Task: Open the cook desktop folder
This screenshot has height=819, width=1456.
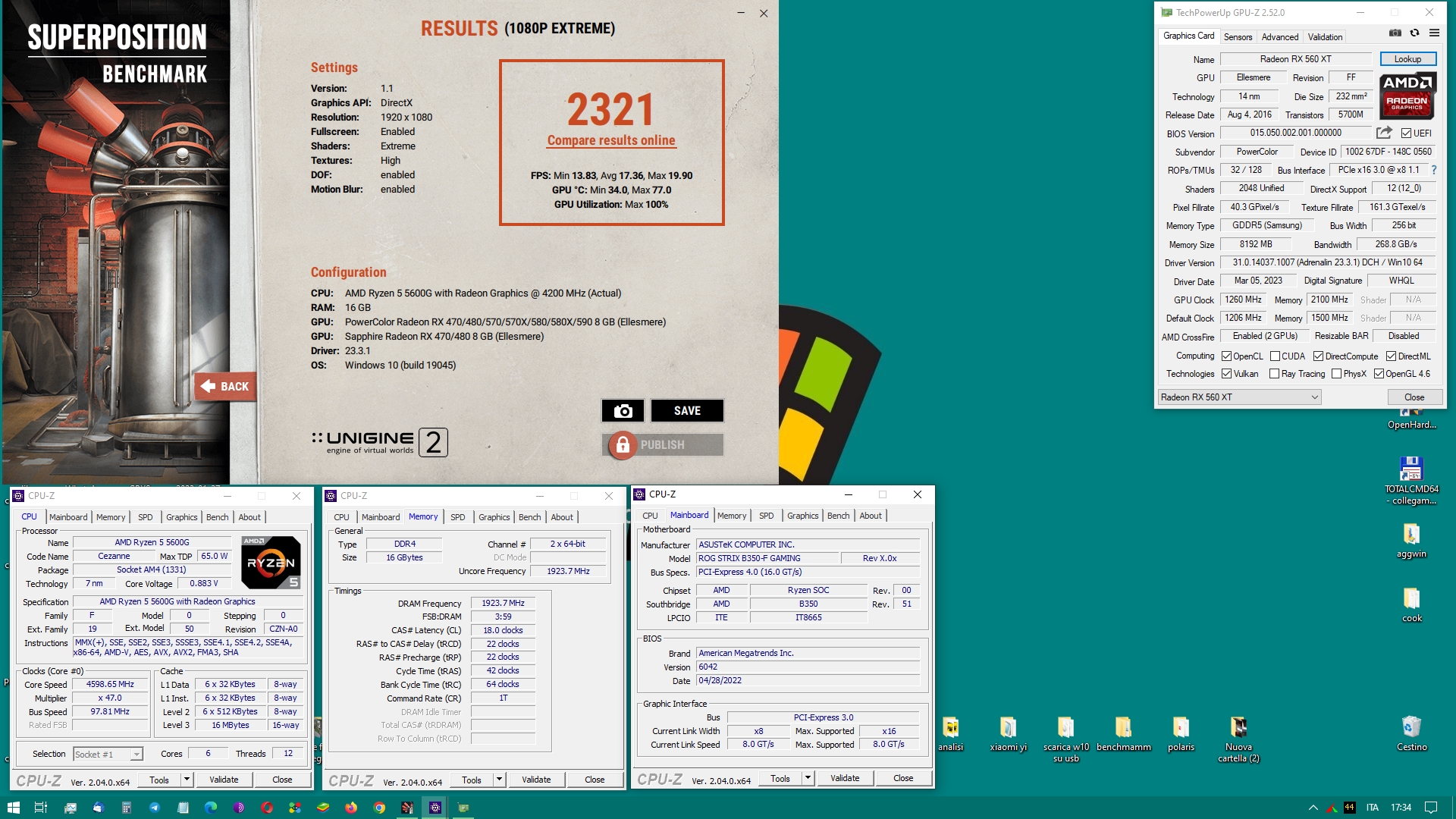Action: 1411,605
